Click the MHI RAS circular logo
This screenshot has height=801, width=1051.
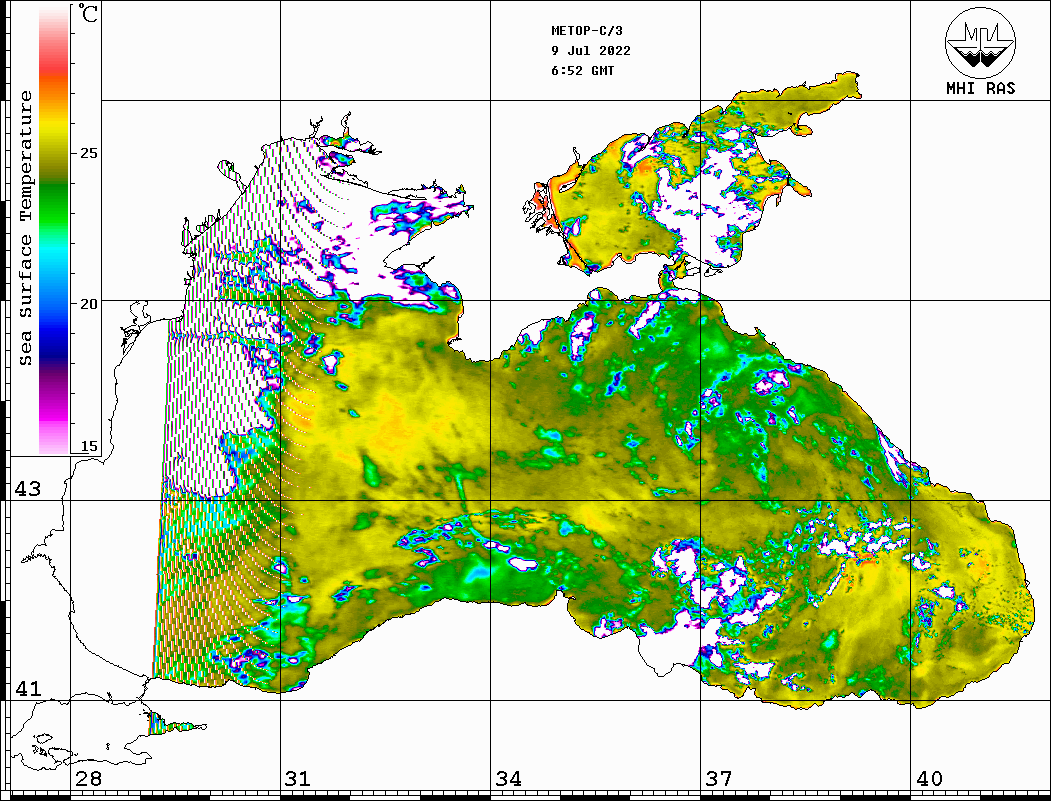[x=981, y=42]
